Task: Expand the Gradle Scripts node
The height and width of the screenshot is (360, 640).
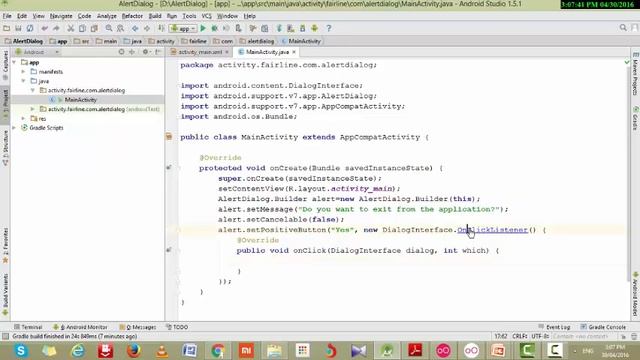Action: [15, 128]
